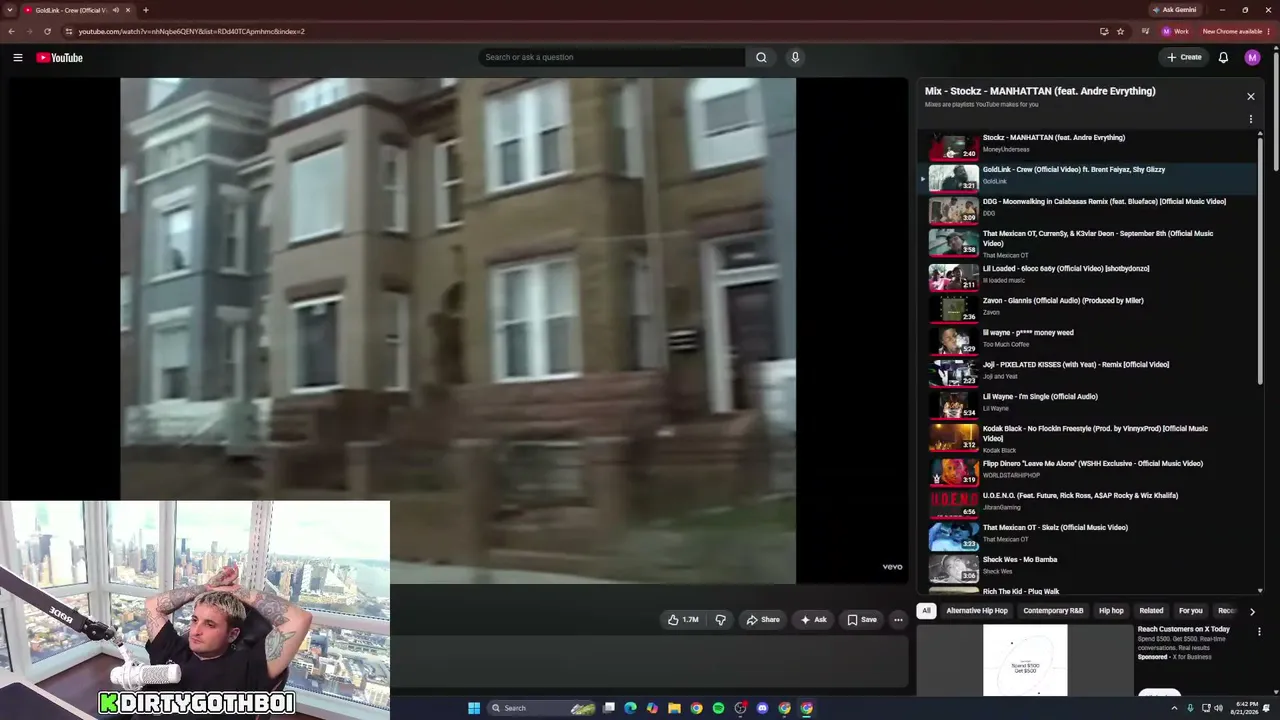Share this video

click(763, 620)
